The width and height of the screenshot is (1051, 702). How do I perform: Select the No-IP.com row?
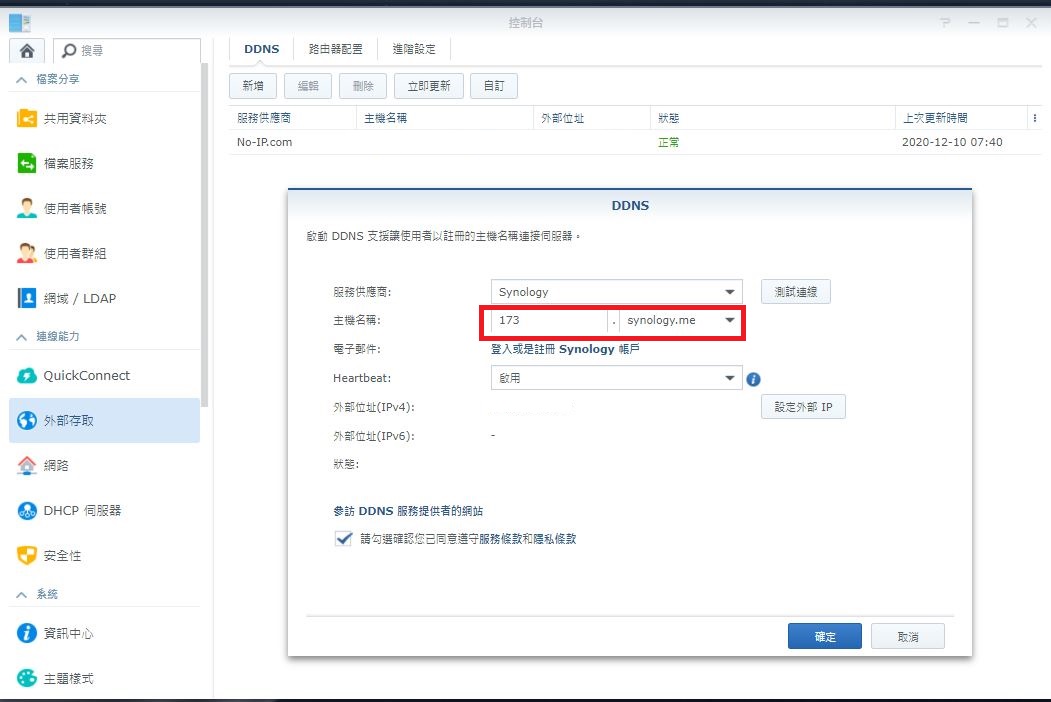[634, 142]
